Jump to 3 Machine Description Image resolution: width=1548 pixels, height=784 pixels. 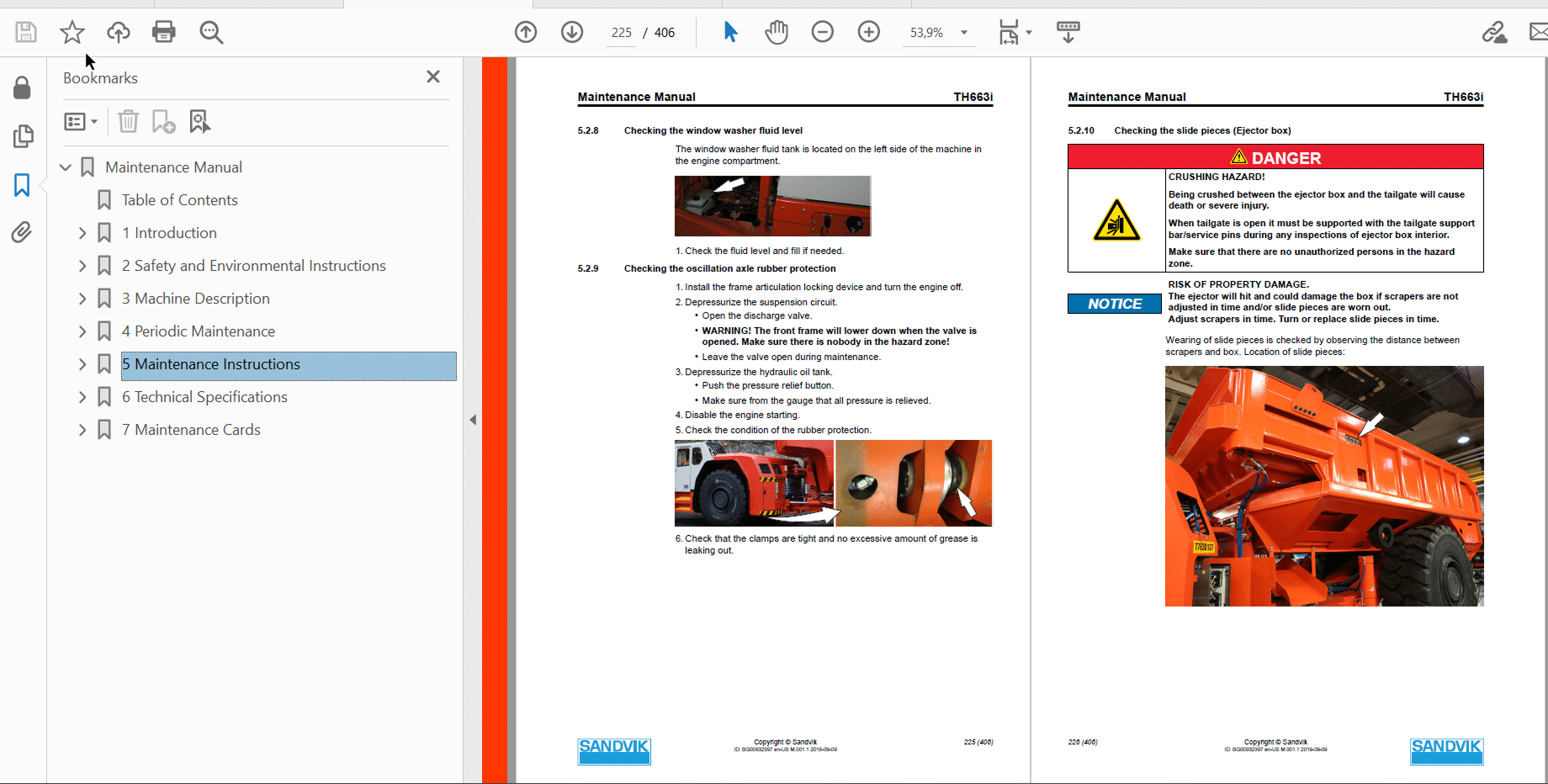[x=195, y=299]
